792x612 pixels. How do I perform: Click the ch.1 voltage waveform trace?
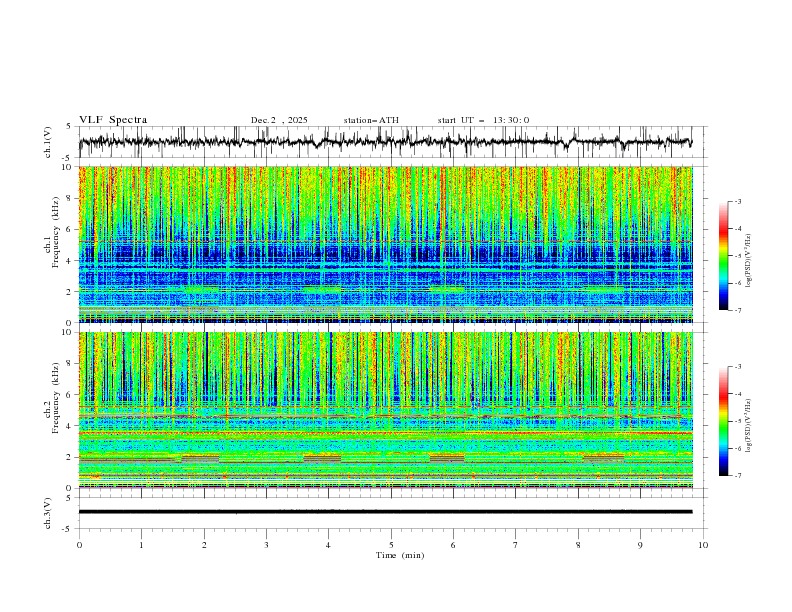(385, 142)
